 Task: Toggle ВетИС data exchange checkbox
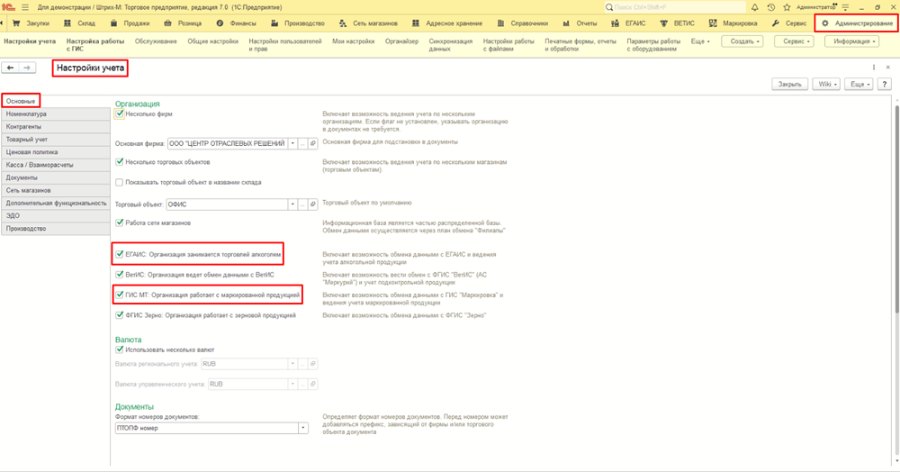point(119,274)
